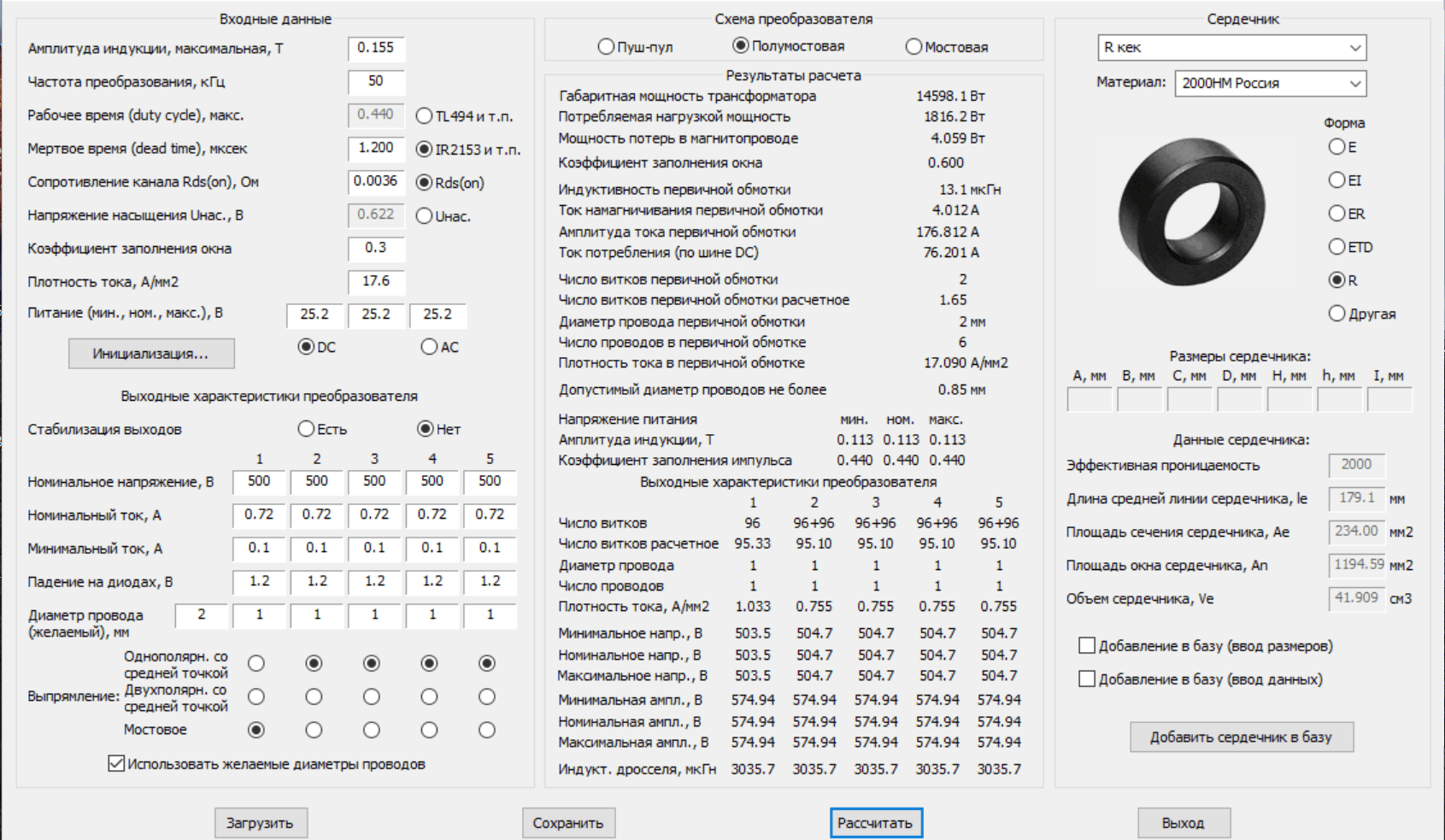The image size is (1445, 840).
Task: Choose the ETD core shape
Action: [1336, 247]
